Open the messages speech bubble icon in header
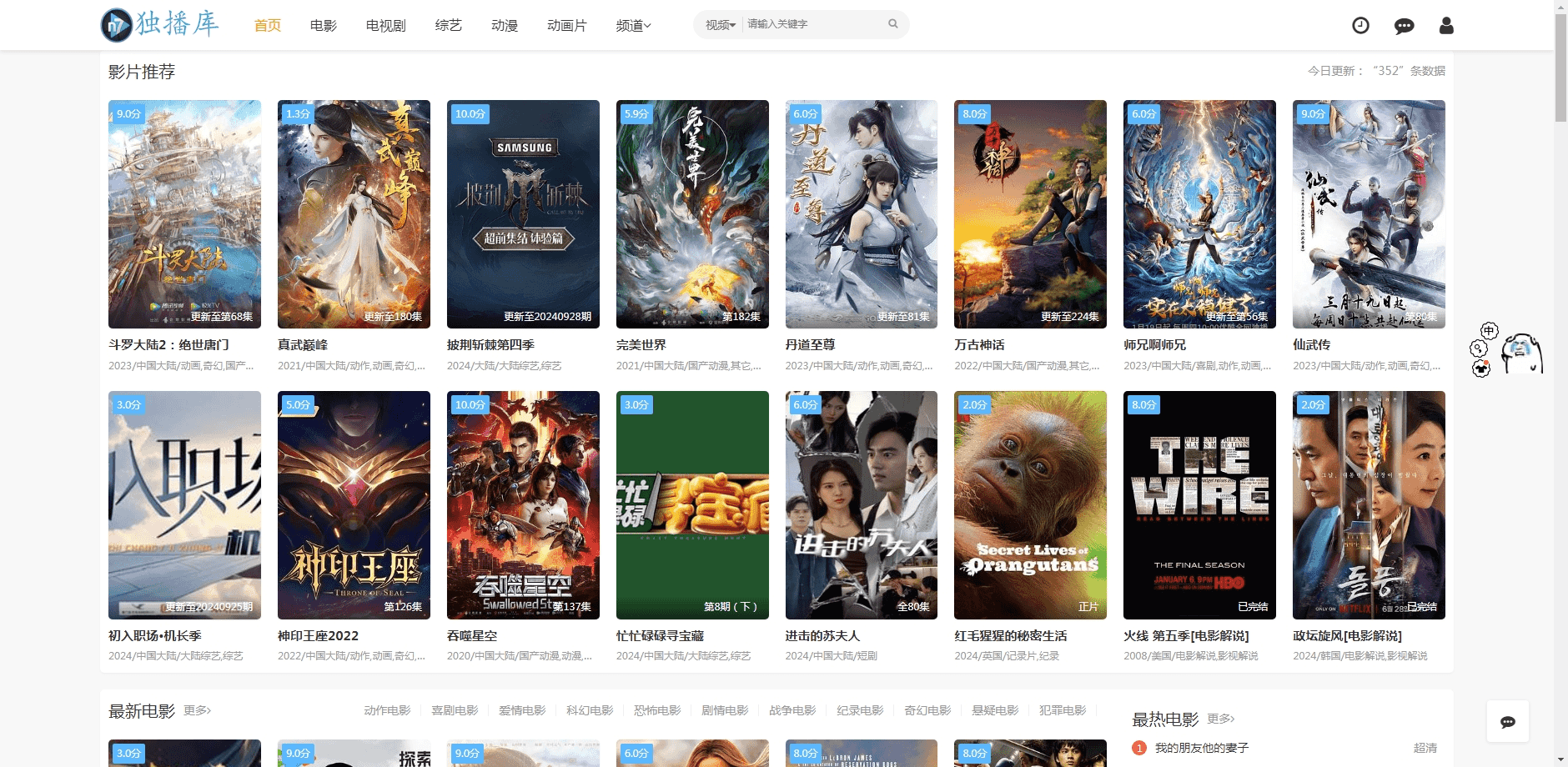The width and height of the screenshot is (1568, 767). [x=1404, y=26]
